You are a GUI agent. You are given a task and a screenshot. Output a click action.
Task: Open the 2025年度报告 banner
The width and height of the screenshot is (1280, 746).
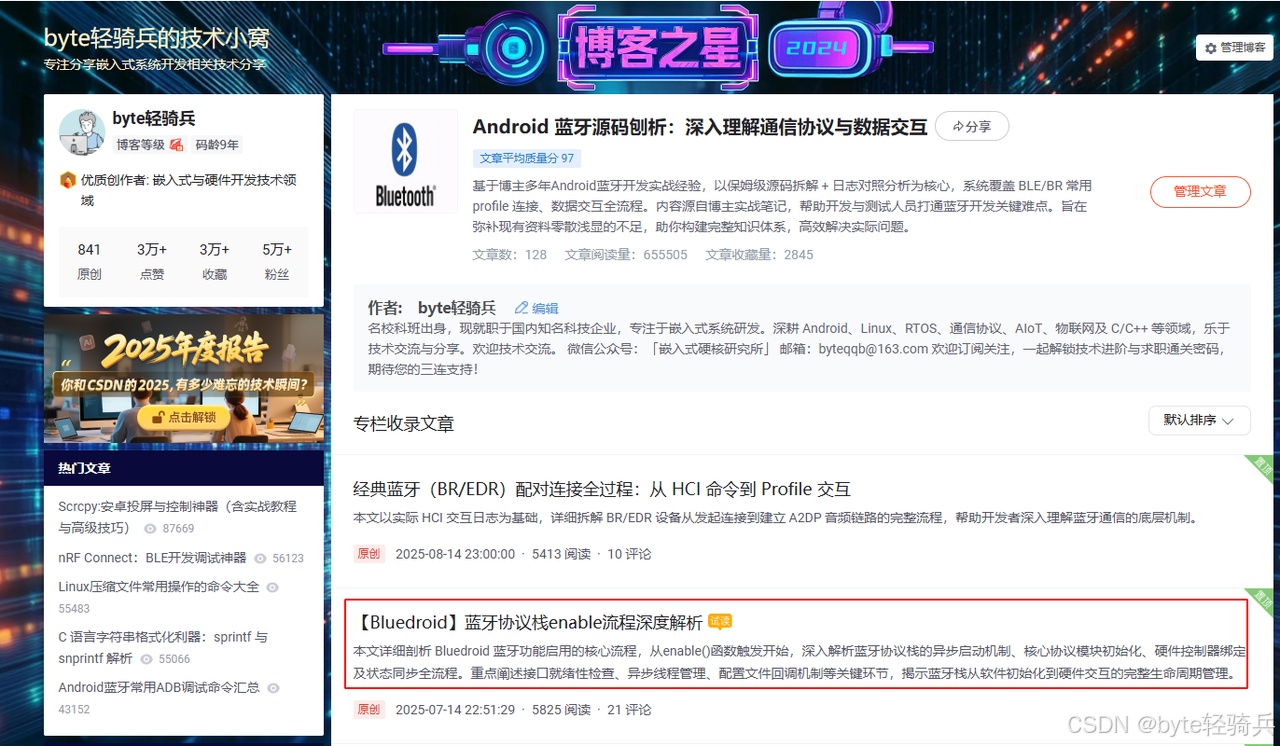click(x=184, y=378)
